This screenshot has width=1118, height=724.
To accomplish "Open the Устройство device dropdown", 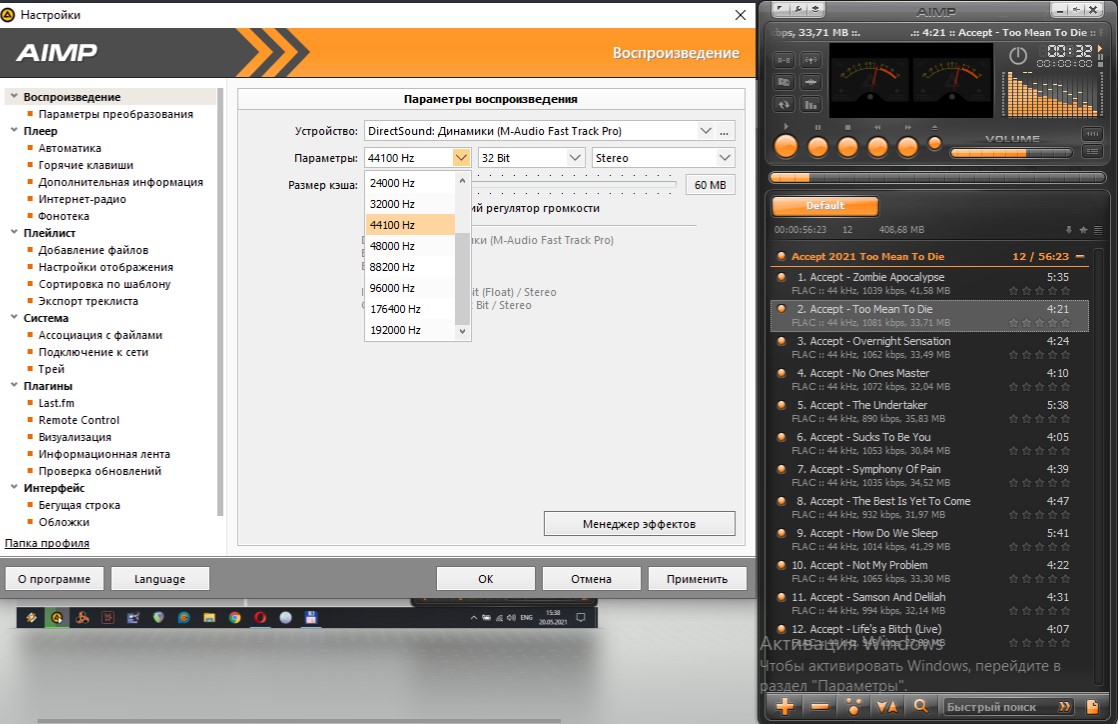I will (705, 131).
